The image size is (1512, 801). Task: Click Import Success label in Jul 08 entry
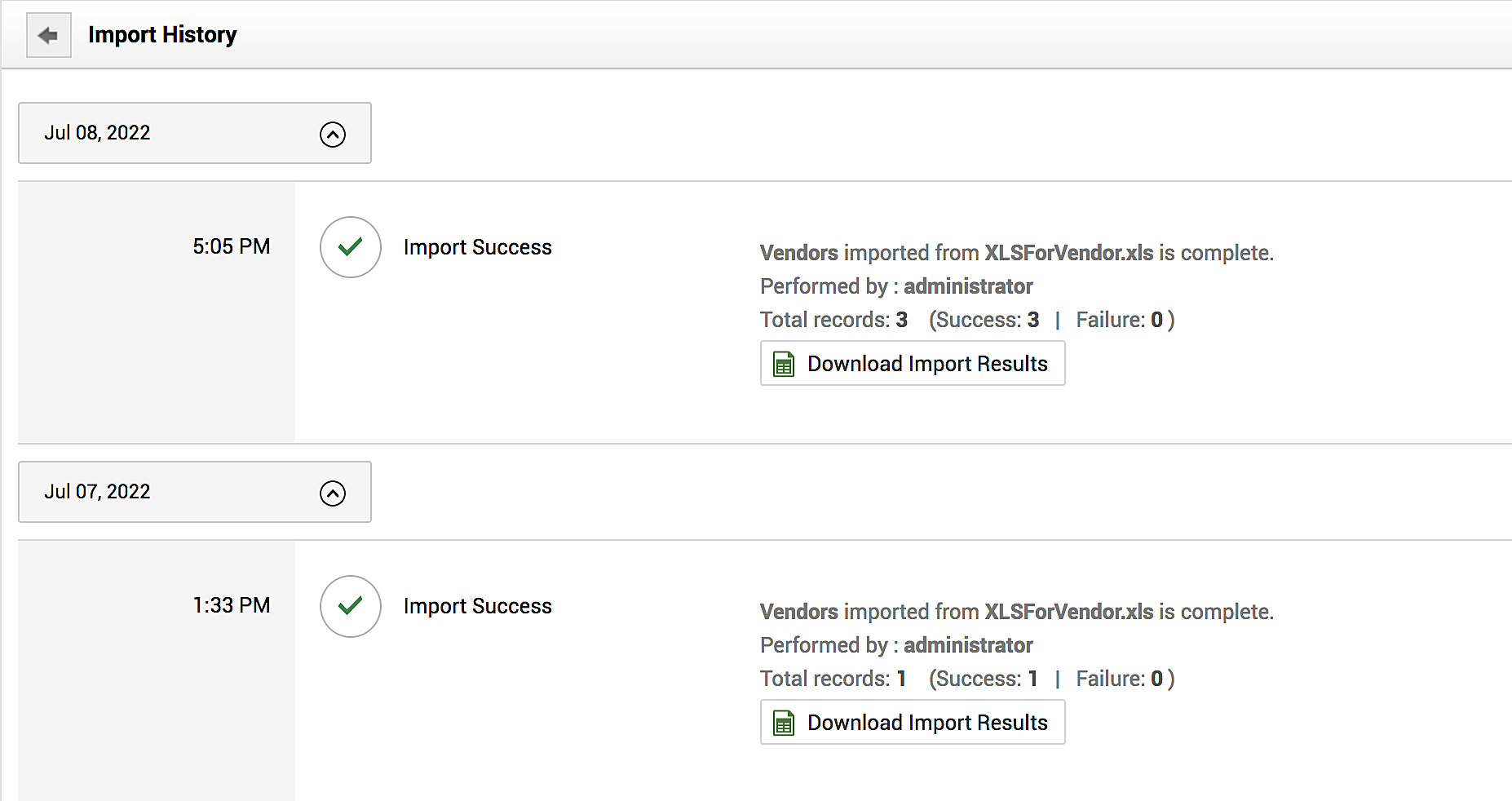coord(477,247)
